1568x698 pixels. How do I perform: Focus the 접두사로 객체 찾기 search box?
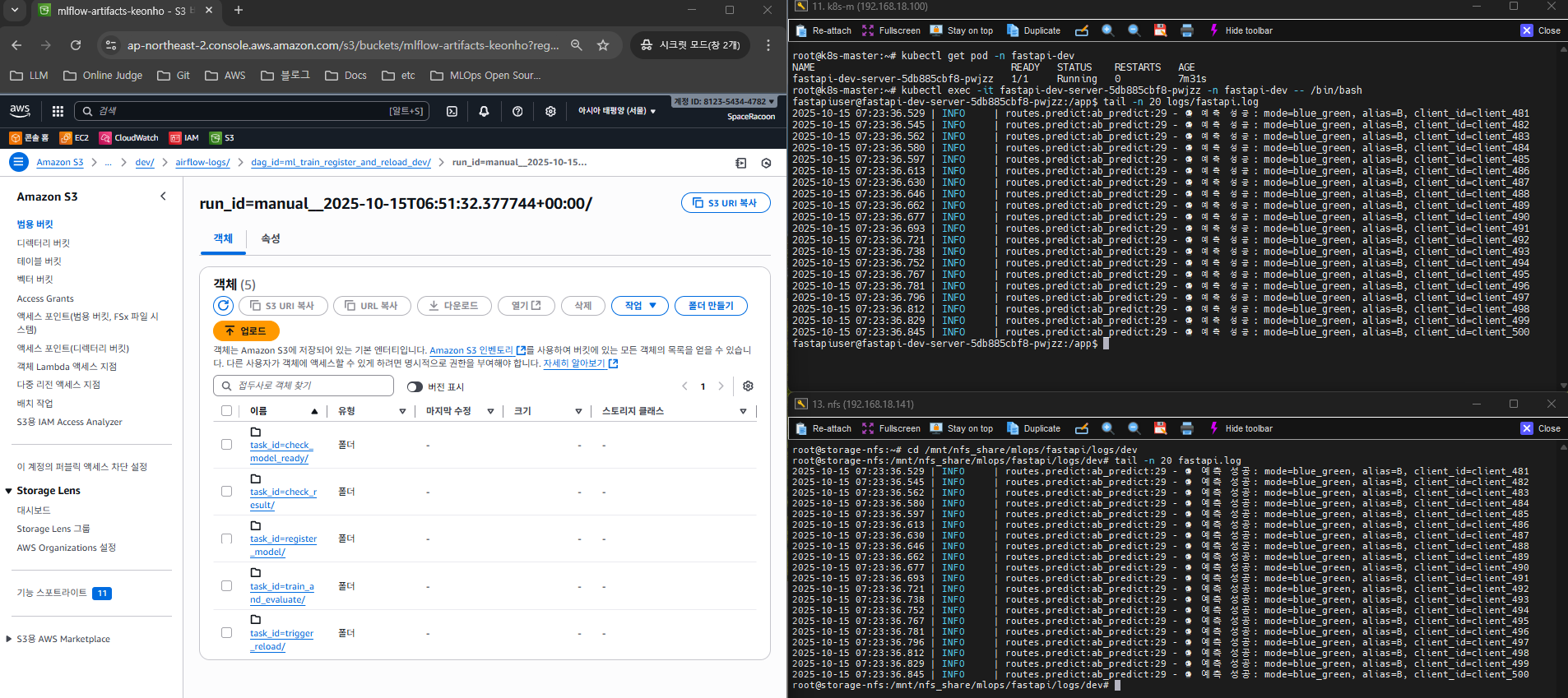tap(304, 386)
